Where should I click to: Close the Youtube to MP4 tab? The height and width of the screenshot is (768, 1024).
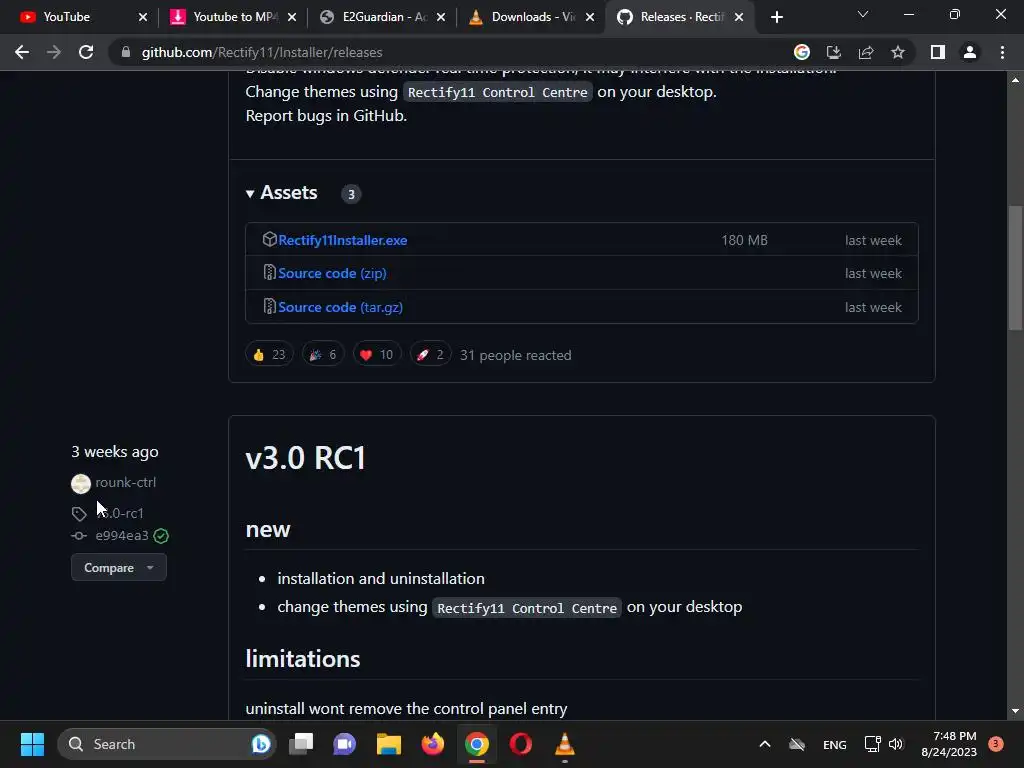tap(292, 17)
